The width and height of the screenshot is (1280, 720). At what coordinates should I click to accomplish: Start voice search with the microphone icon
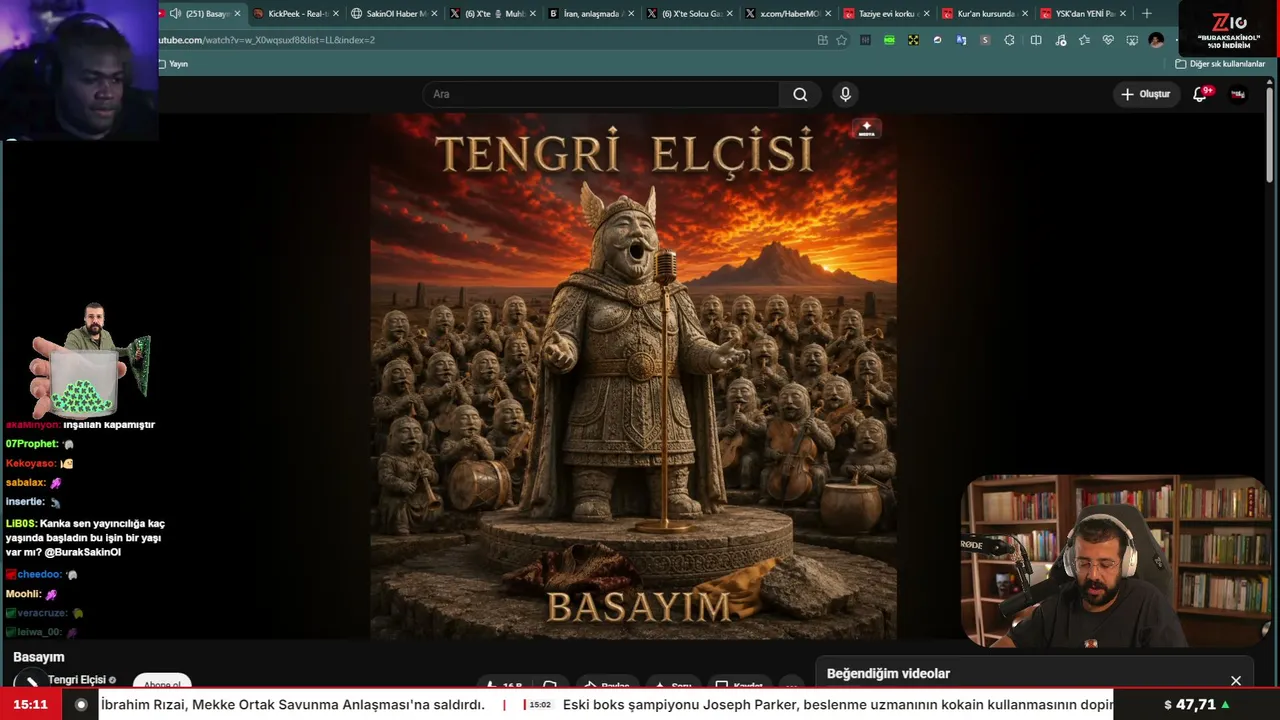click(845, 94)
